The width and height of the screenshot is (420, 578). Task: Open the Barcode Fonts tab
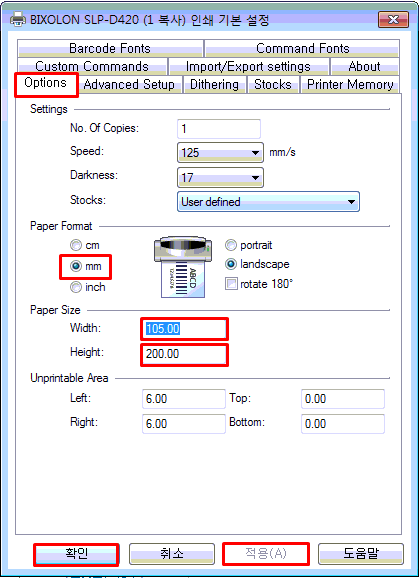[110, 48]
